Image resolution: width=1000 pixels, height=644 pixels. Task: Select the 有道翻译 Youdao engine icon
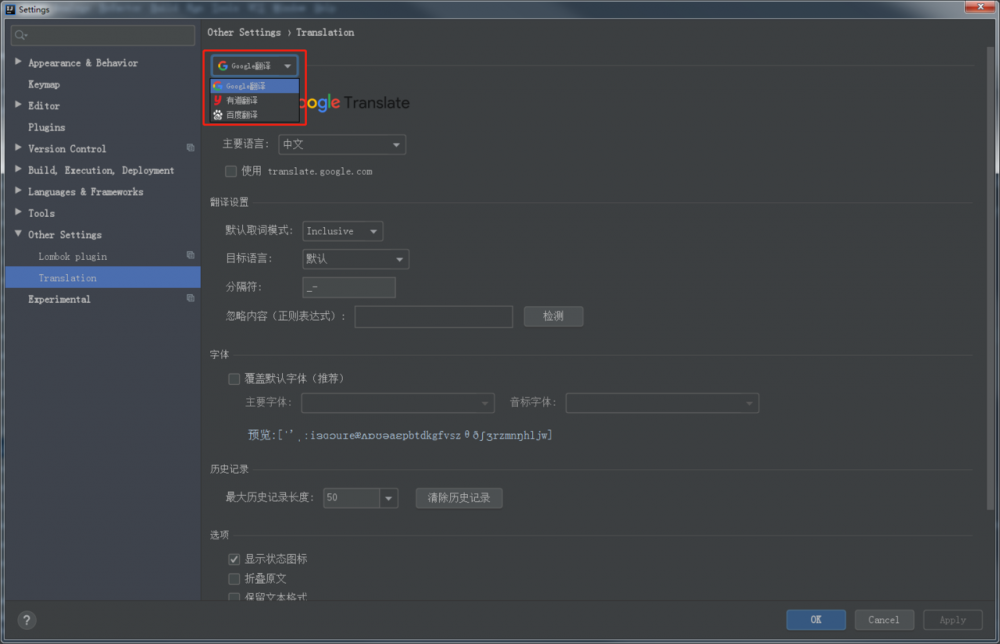(217, 100)
